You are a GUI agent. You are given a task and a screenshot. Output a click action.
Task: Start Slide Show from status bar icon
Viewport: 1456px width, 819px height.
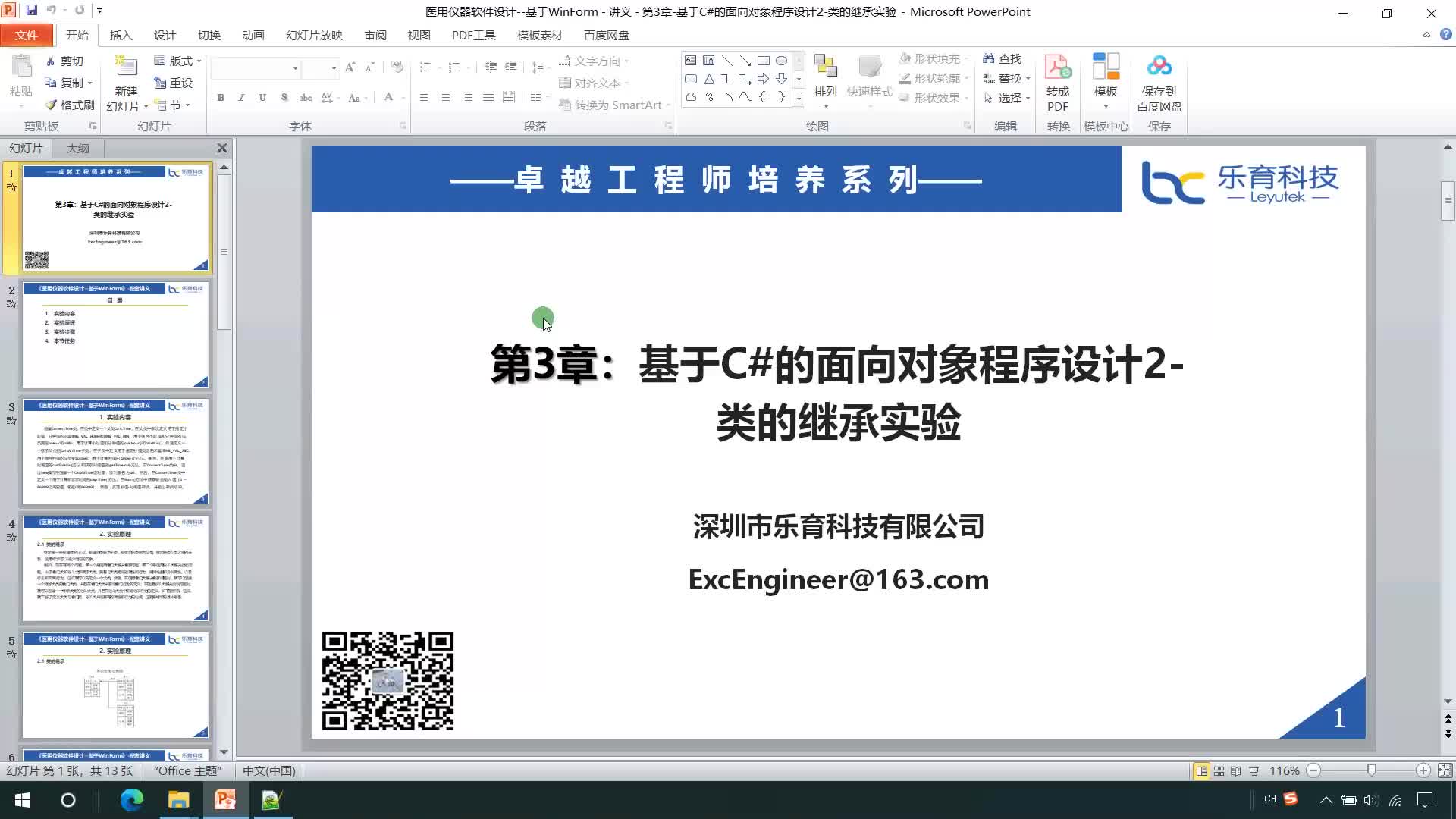pyautogui.click(x=1254, y=771)
